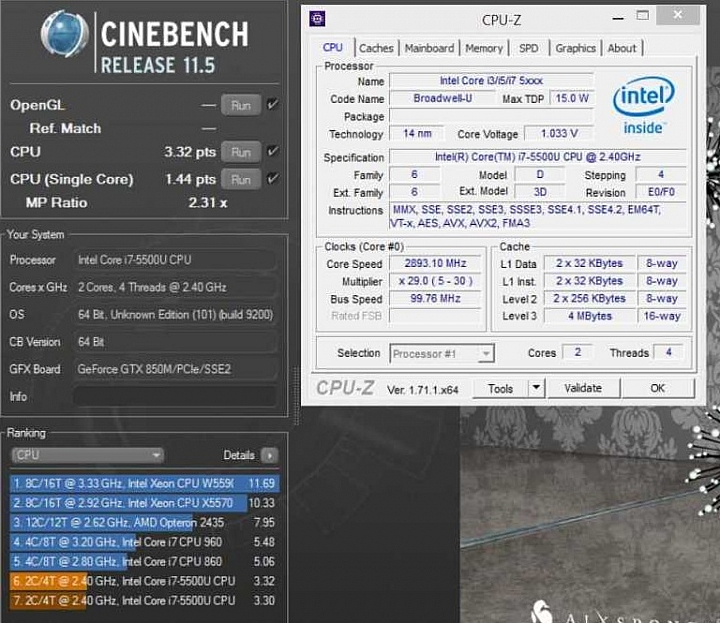Click the Code Name value Broadwell-U
This screenshot has width=720, height=623.
click(443, 98)
